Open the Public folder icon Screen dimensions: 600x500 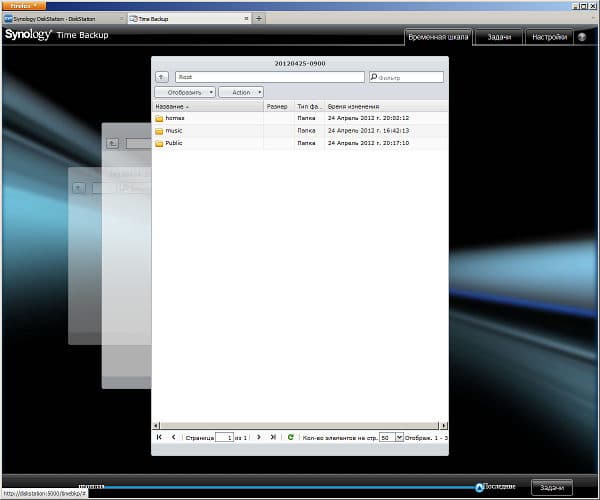click(159, 144)
